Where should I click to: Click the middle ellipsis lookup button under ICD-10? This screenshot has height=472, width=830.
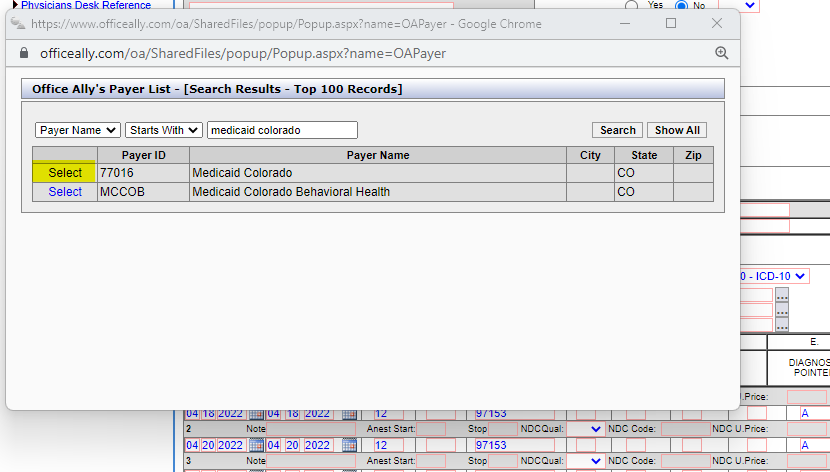782,311
